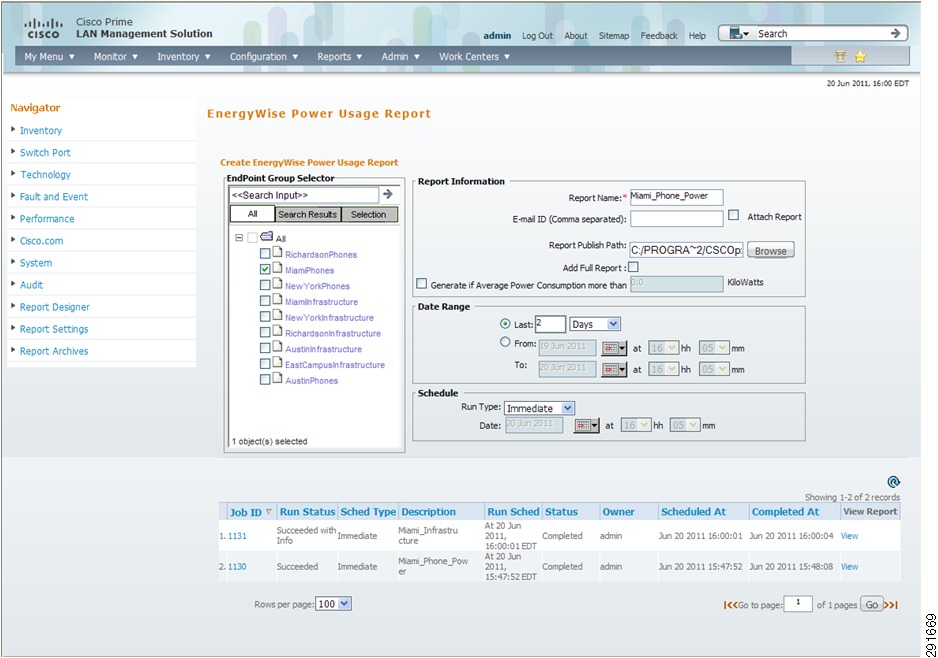938x658 pixels.
Task: Enable the Attach Report checkbox
Action: (733, 215)
